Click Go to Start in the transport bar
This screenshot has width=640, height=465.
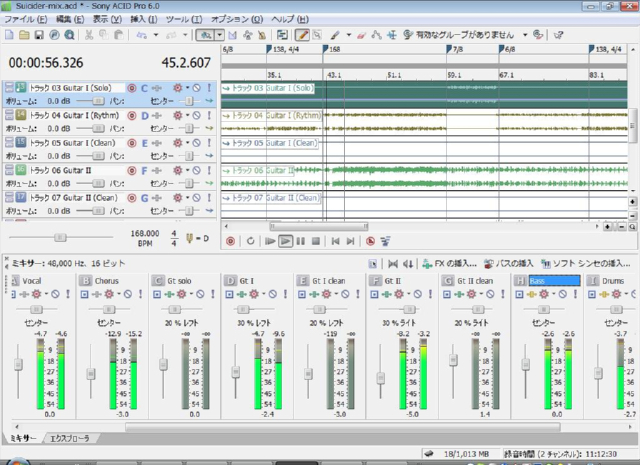[x=335, y=241]
